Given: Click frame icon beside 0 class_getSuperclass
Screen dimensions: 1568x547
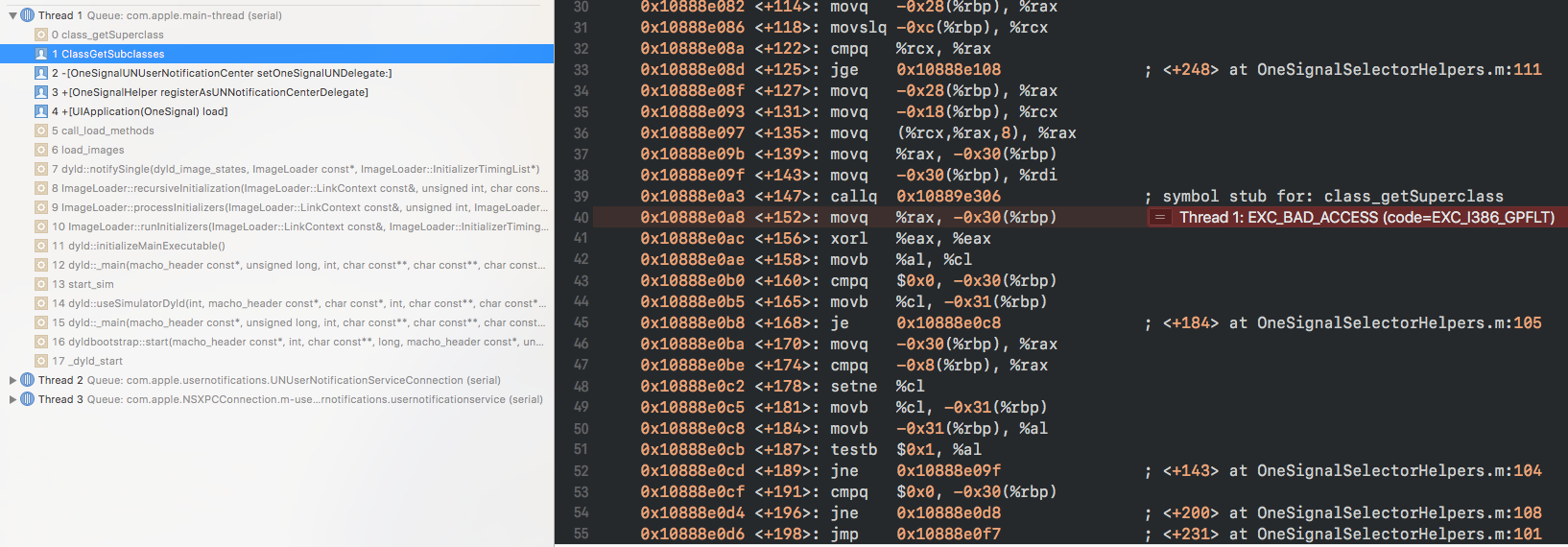Looking at the screenshot, I should [41, 35].
